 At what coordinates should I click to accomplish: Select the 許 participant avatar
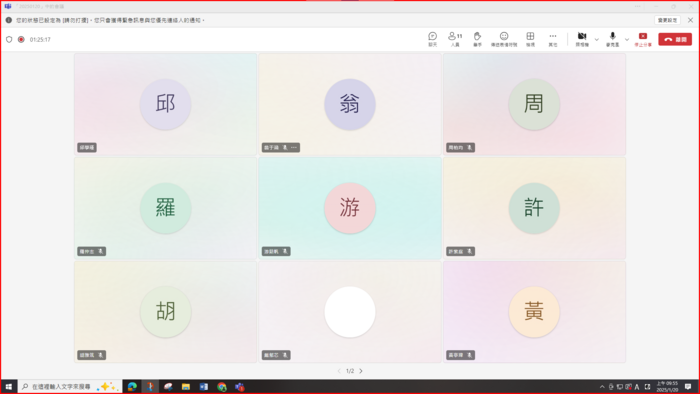(534, 208)
